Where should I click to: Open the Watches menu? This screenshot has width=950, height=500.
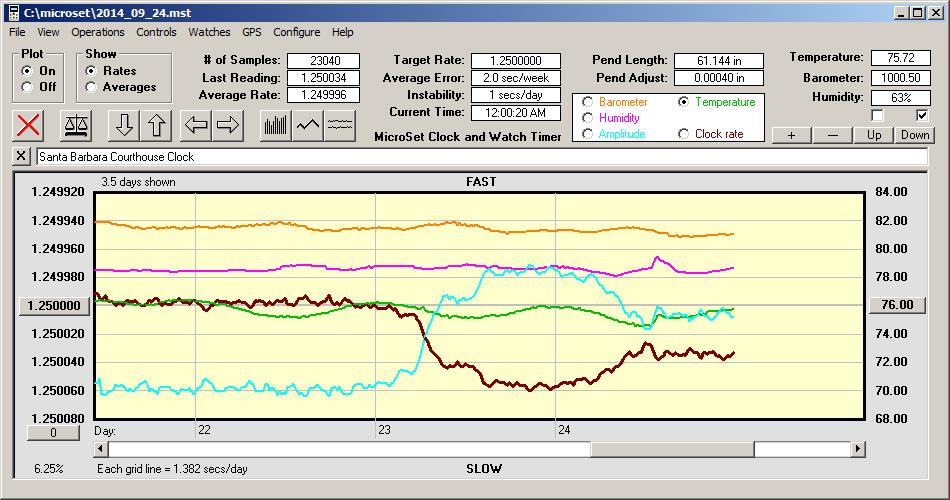point(209,32)
